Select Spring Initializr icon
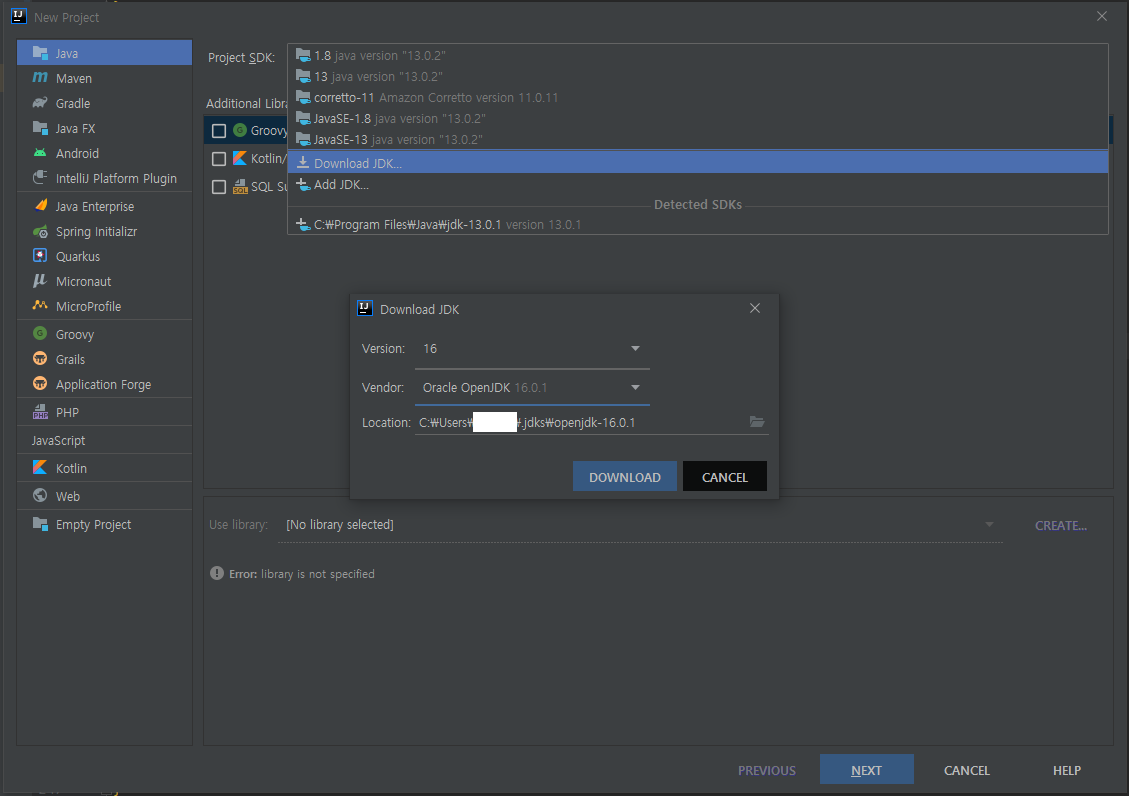 [x=40, y=231]
